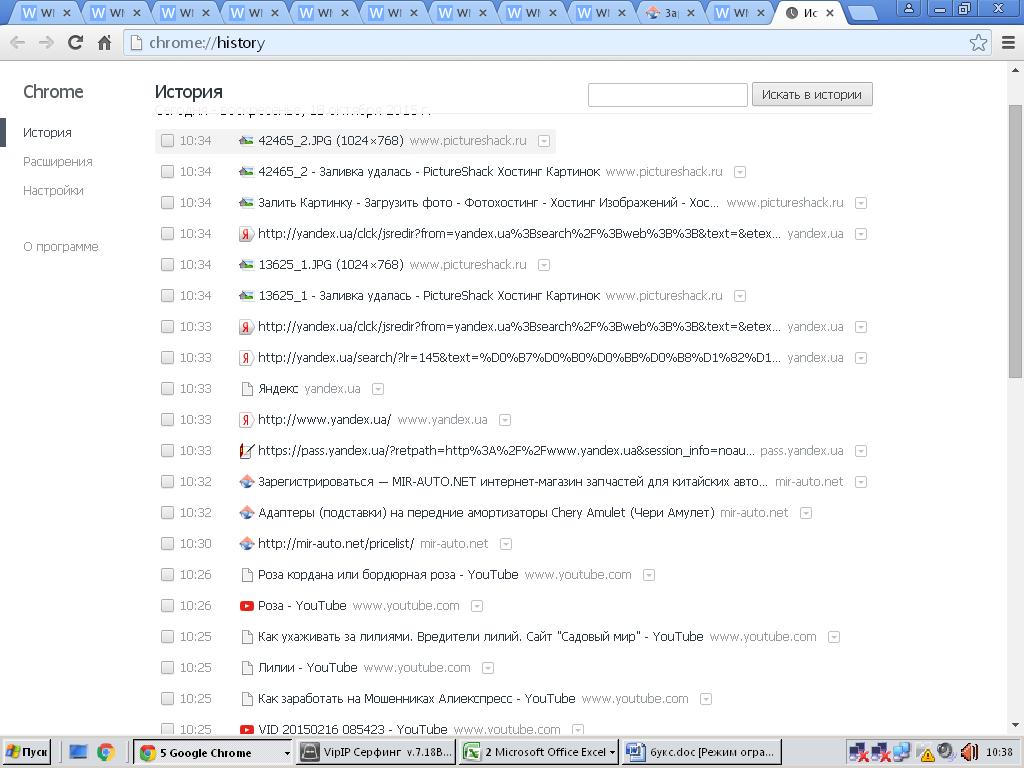Open Chrome user profile icon in title bar
Viewport: 1024px width, 768px height.
tap(908, 8)
